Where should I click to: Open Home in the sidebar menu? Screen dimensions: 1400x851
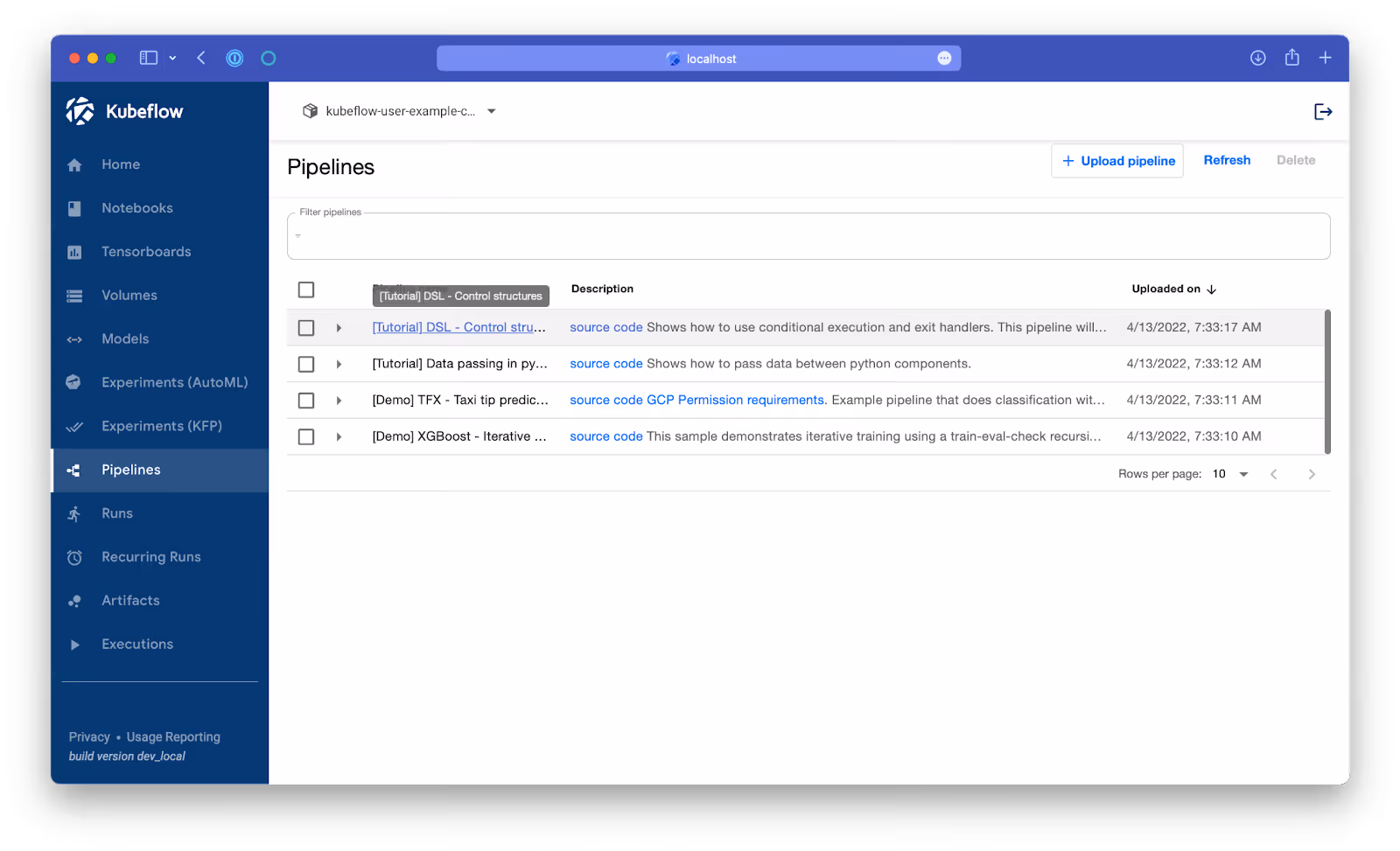tap(160, 165)
